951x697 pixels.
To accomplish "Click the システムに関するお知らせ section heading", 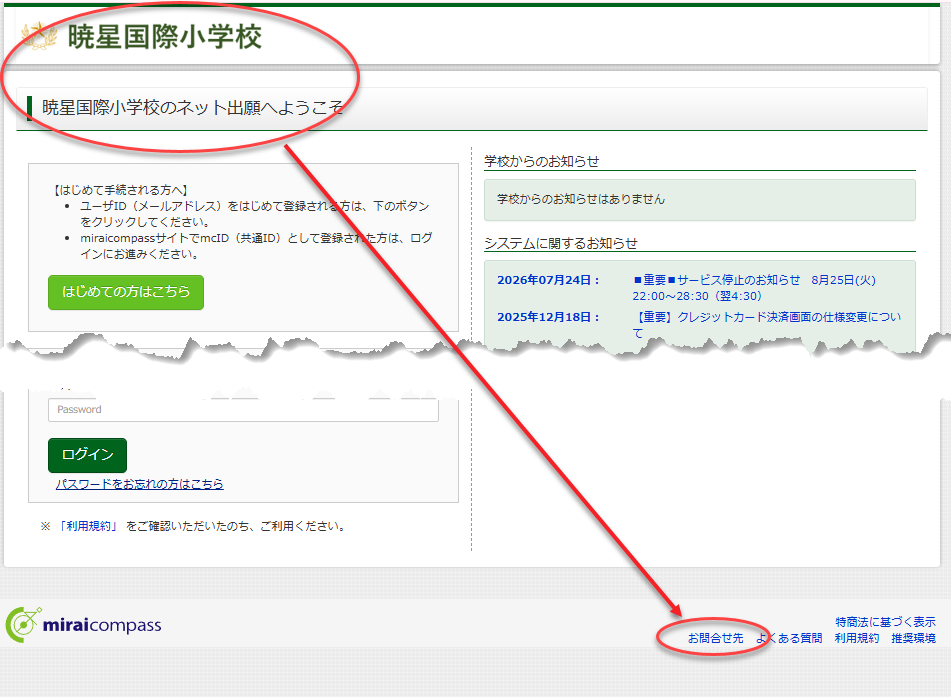I will [560, 243].
